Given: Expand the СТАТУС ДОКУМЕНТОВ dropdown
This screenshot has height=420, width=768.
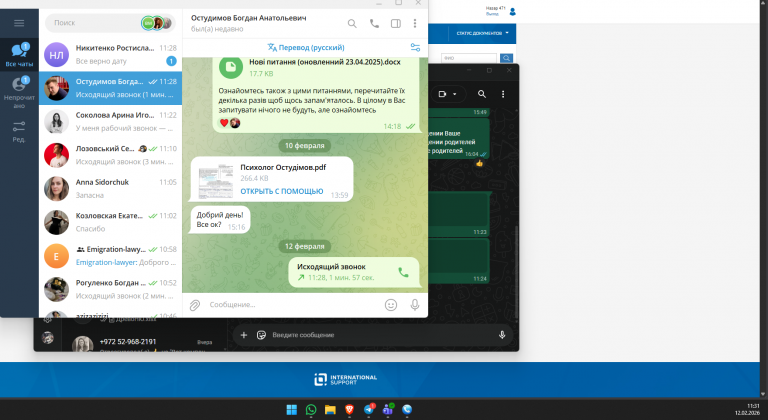Looking at the screenshot, I should tap(482, 33).
